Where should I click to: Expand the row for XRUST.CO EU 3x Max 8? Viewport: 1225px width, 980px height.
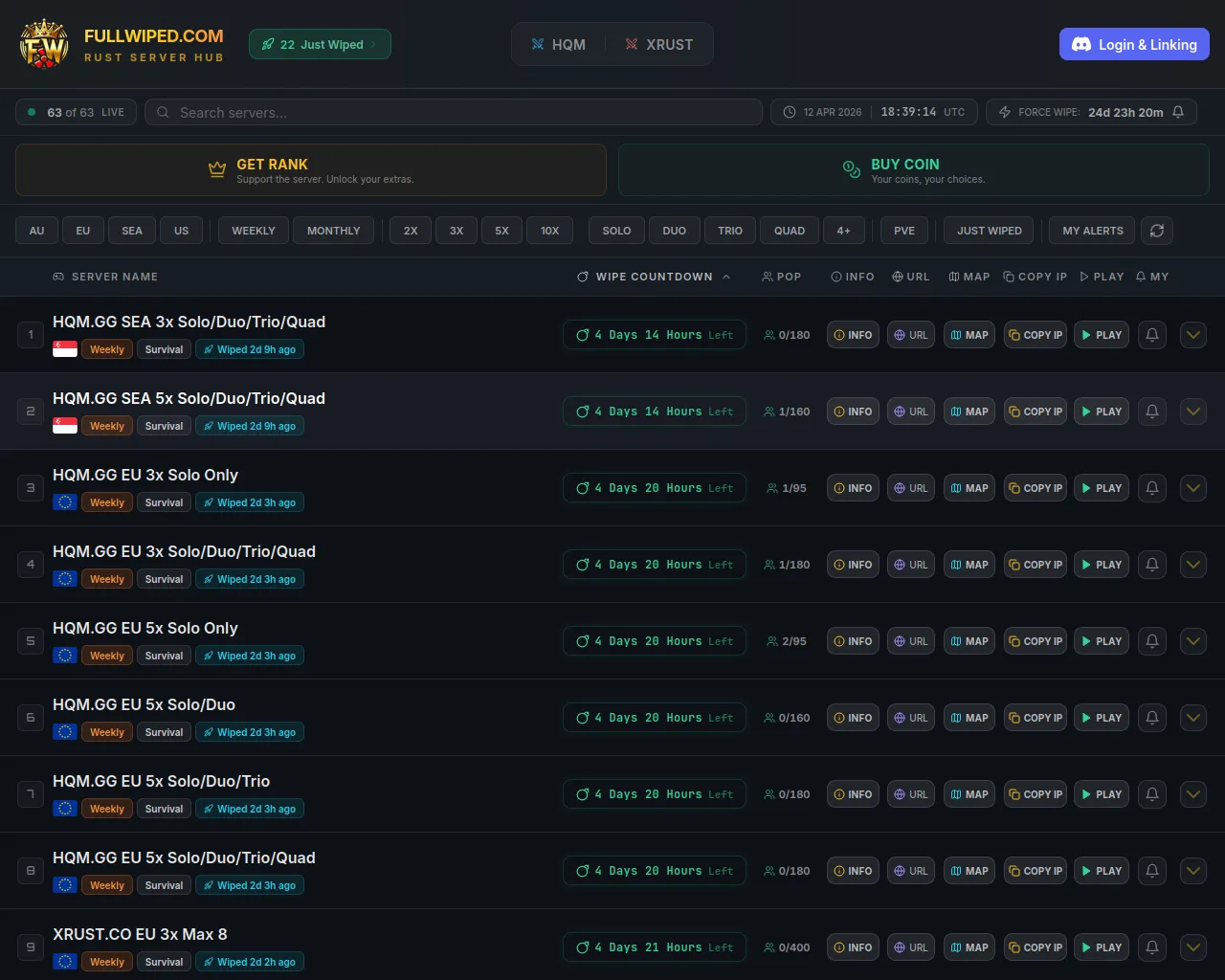(x=1192, y=947)
